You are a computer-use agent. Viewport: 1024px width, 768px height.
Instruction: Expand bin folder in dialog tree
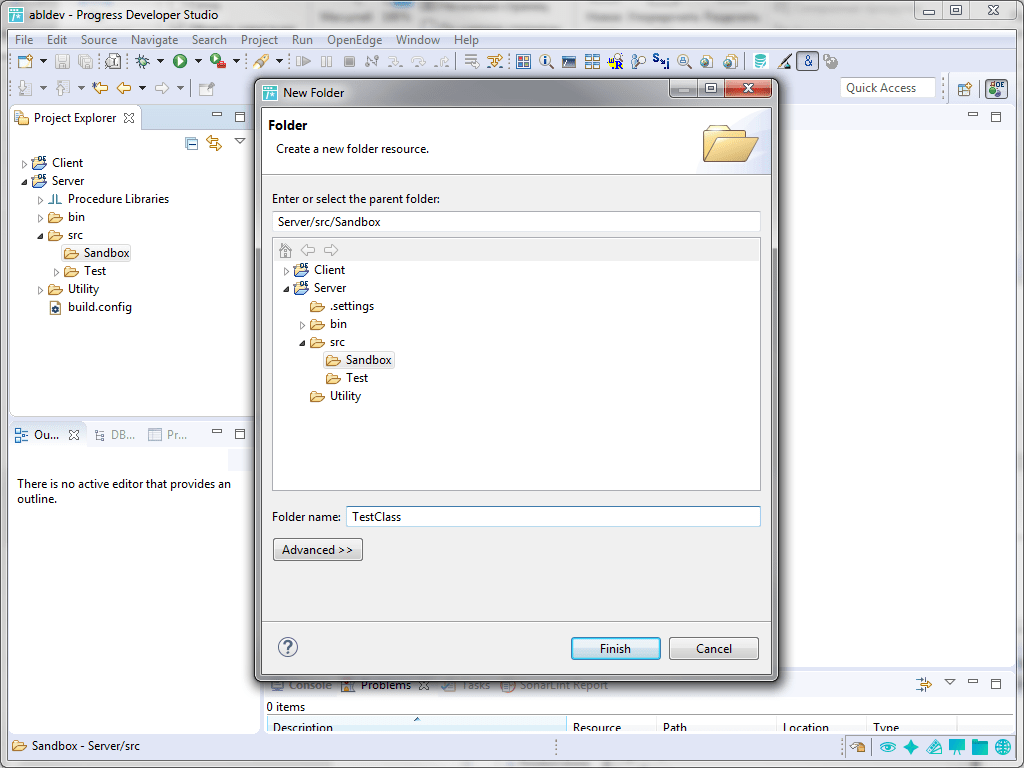point(302,325)
